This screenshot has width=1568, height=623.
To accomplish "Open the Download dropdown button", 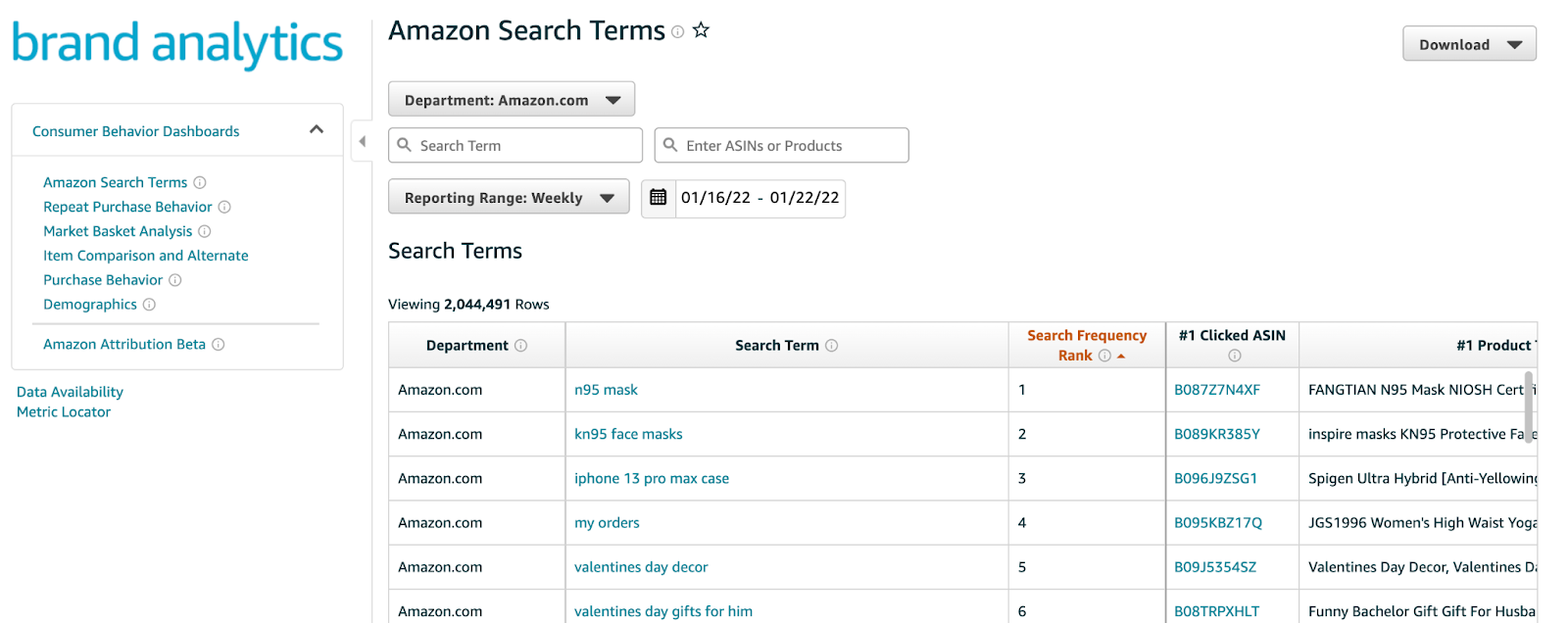I will tap(1469, 44).
